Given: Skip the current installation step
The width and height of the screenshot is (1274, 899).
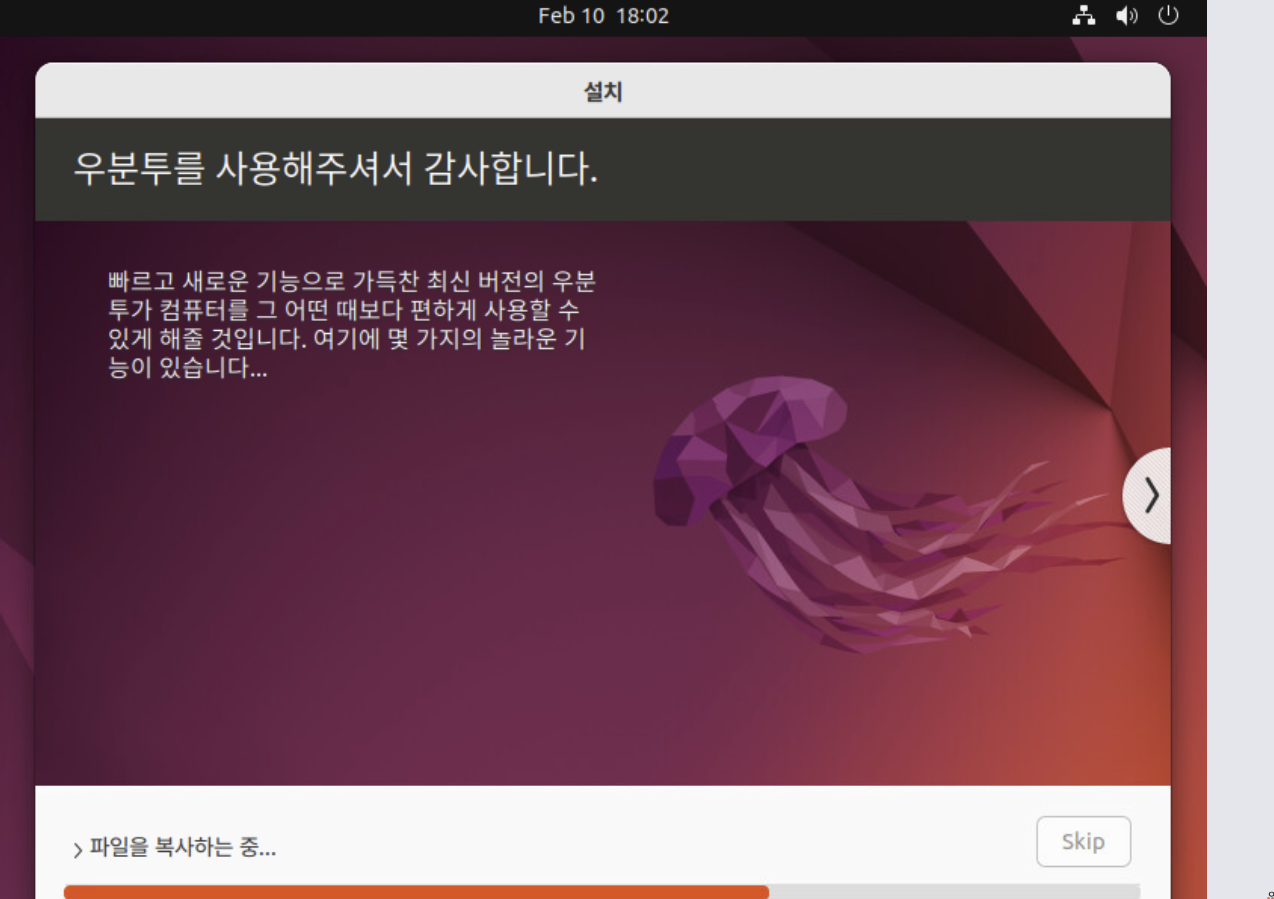Looking at the screenshot, I should click(1083, 841).
